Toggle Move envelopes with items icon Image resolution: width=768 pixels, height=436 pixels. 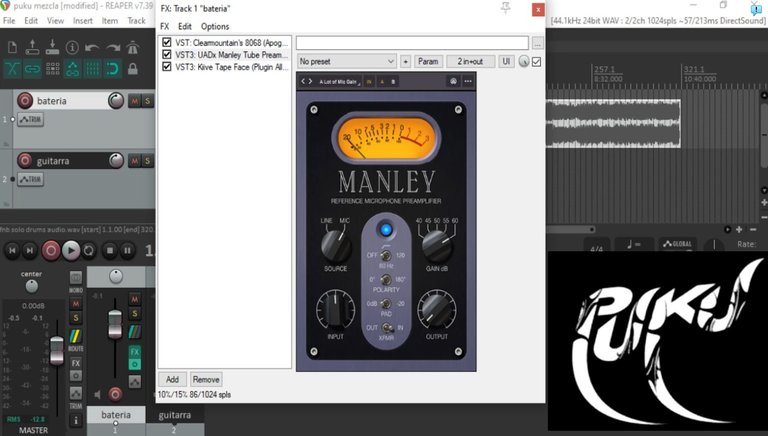click(x=72, y=69)
